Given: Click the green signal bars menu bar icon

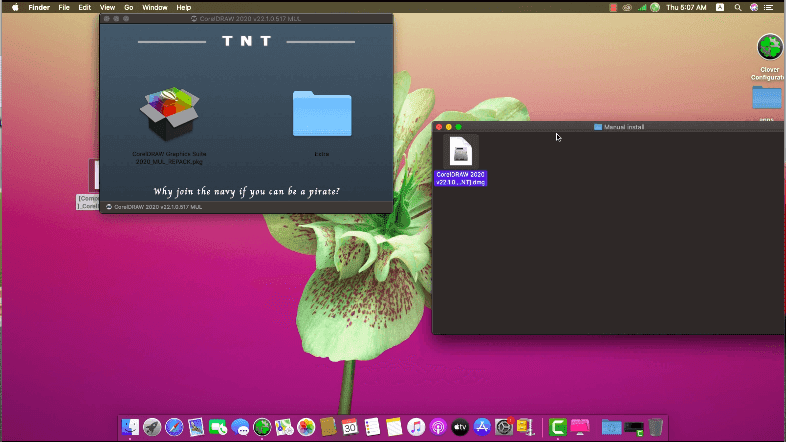Looking at the screenshot, I should [642, 8].
